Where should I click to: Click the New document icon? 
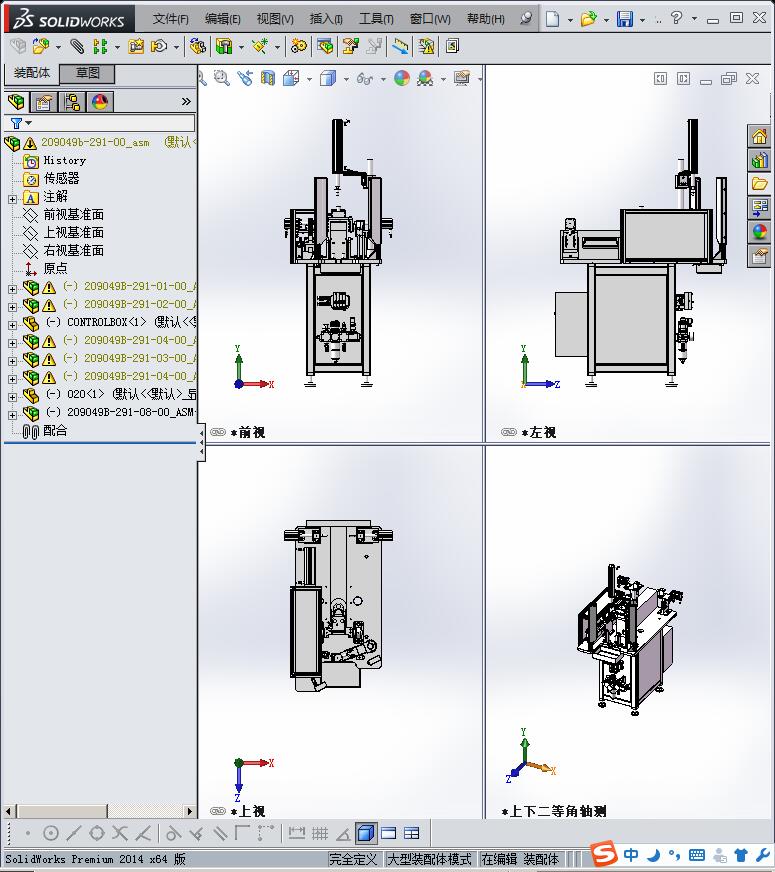[x=552, y=19]
